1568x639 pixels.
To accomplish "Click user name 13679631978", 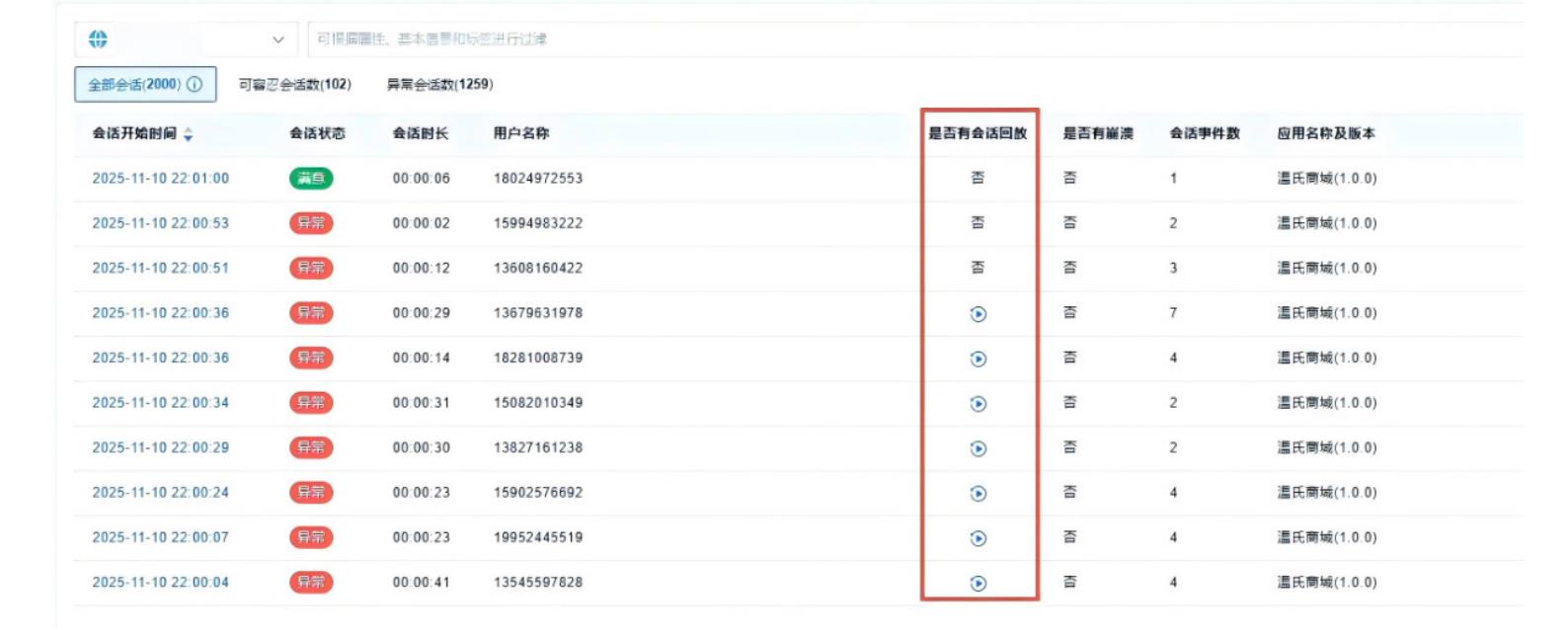I will (x=538, y=313).
